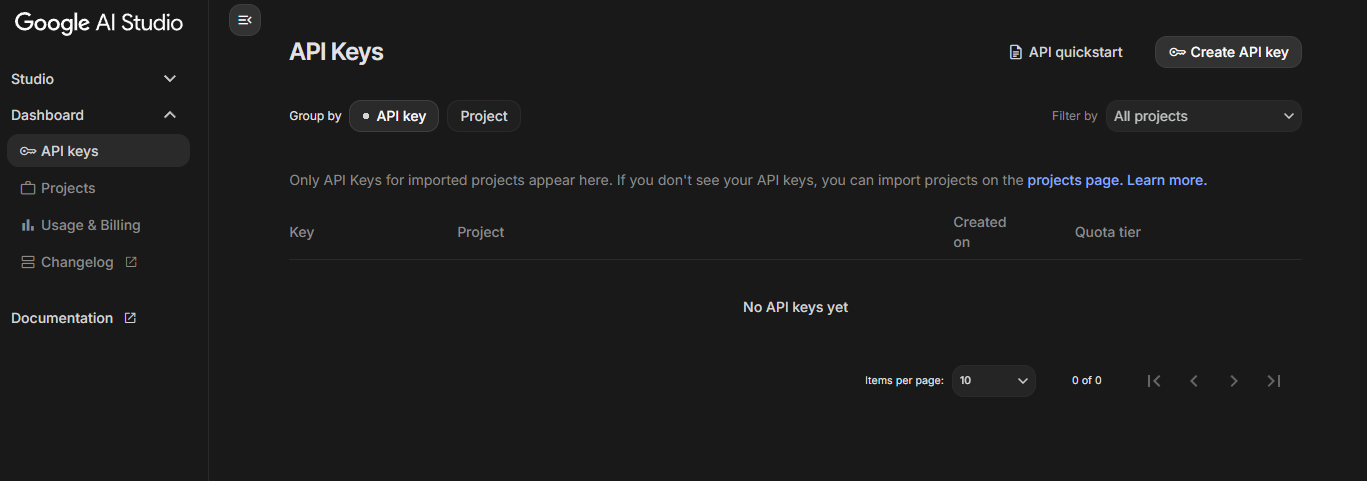Go to the next page arrow
Image resolution: width=1367 pixels, height=481 pixels.
click(1234, 380)
